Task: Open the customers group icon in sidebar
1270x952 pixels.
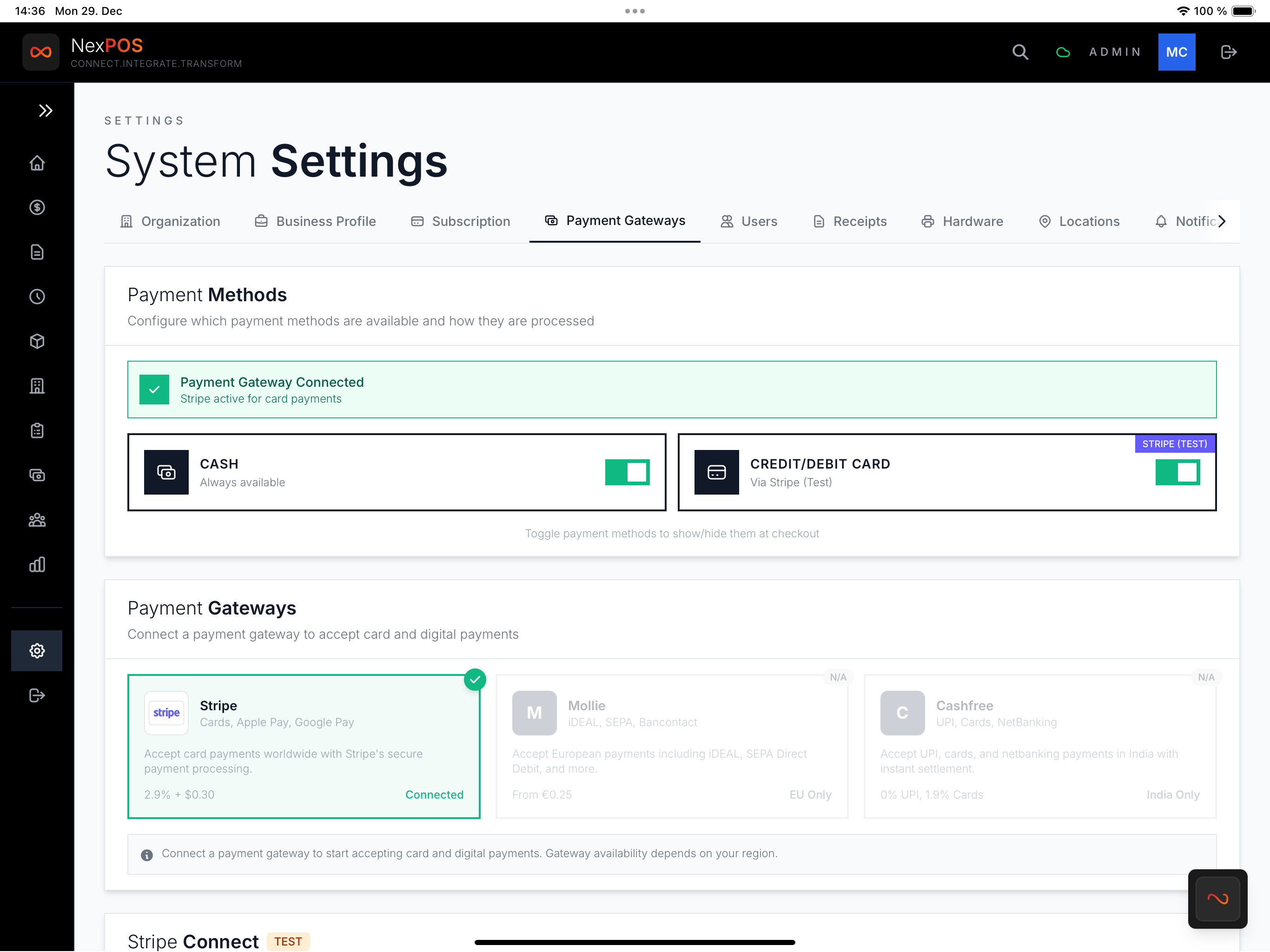Action: coord(37,520)
